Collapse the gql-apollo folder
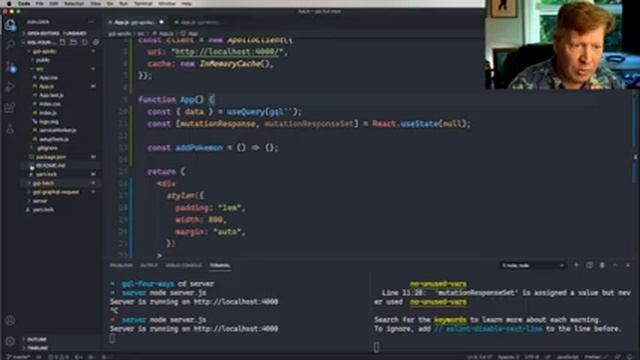Viewport: 640px width, 360px height. coord(60,51)
